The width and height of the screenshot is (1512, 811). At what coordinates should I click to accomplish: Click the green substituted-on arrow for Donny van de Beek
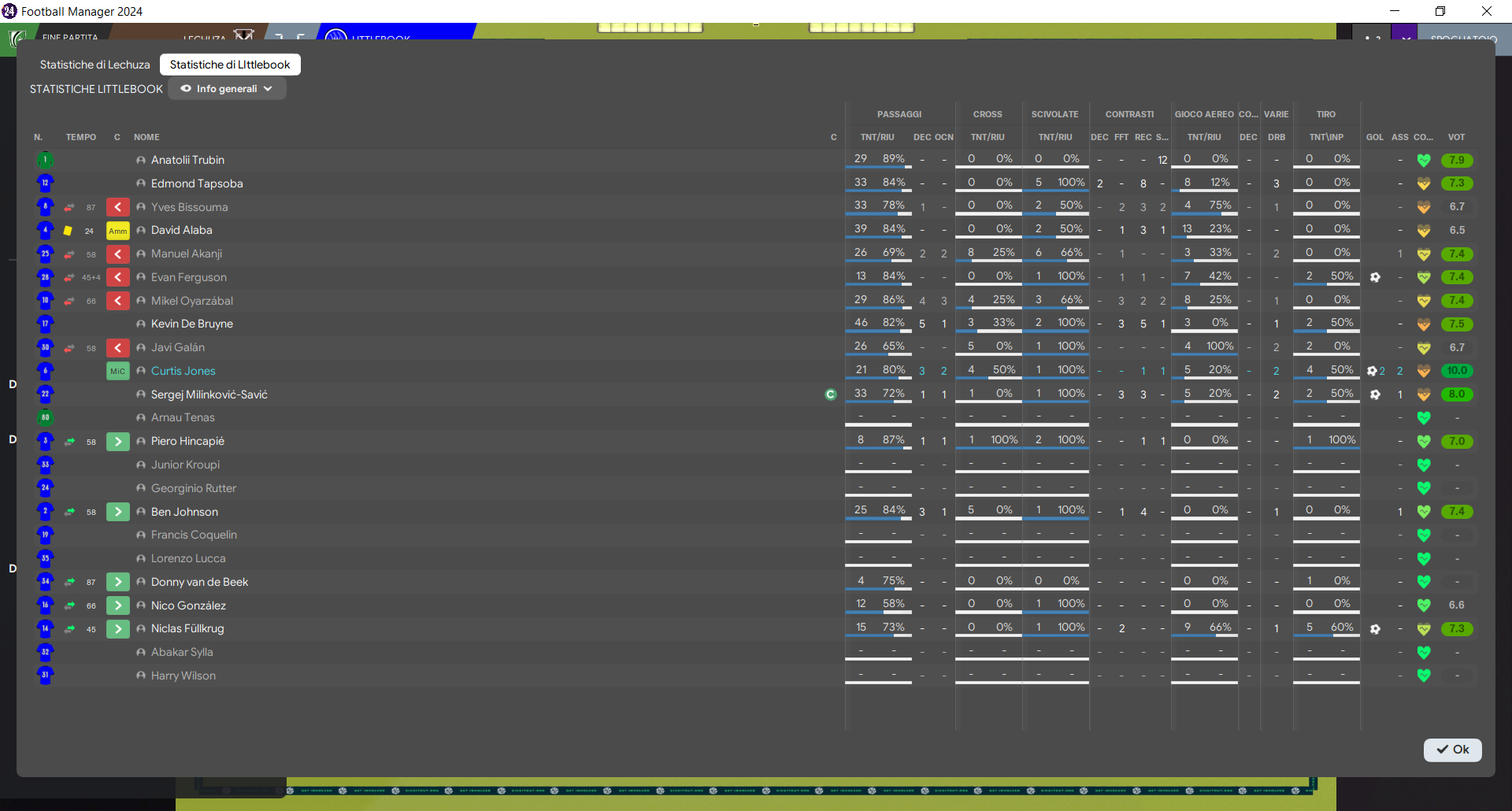click(x=117, y=582)
